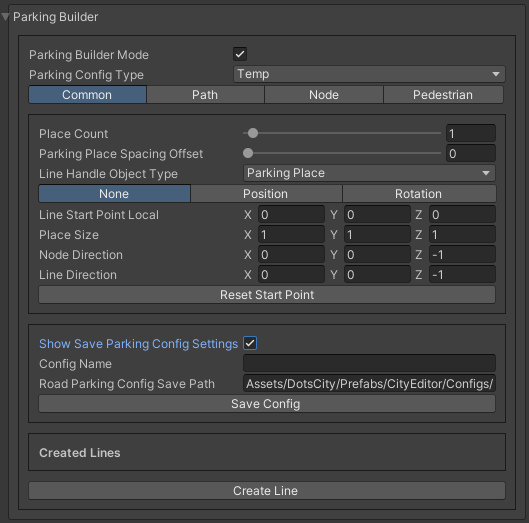Select the None handle mode tab
Viewport: 529px width, 523px height.
(114, 194)
